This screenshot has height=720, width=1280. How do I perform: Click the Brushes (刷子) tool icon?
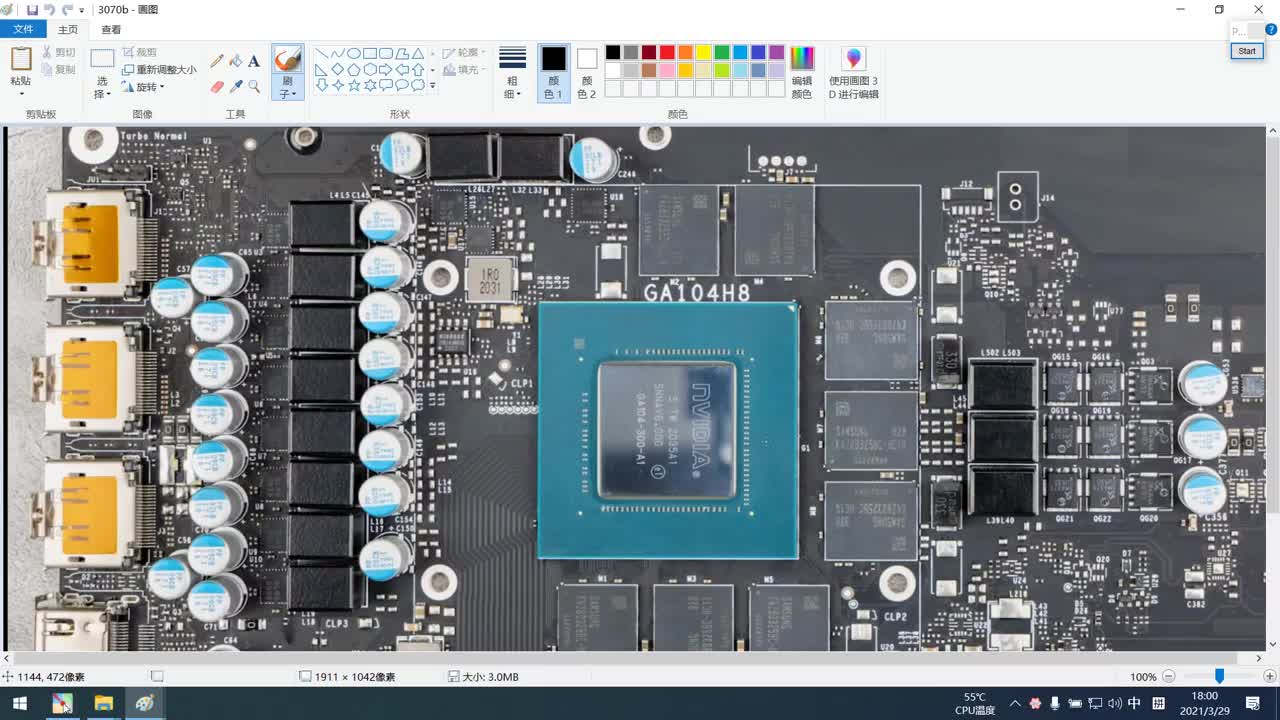(287, 58)
